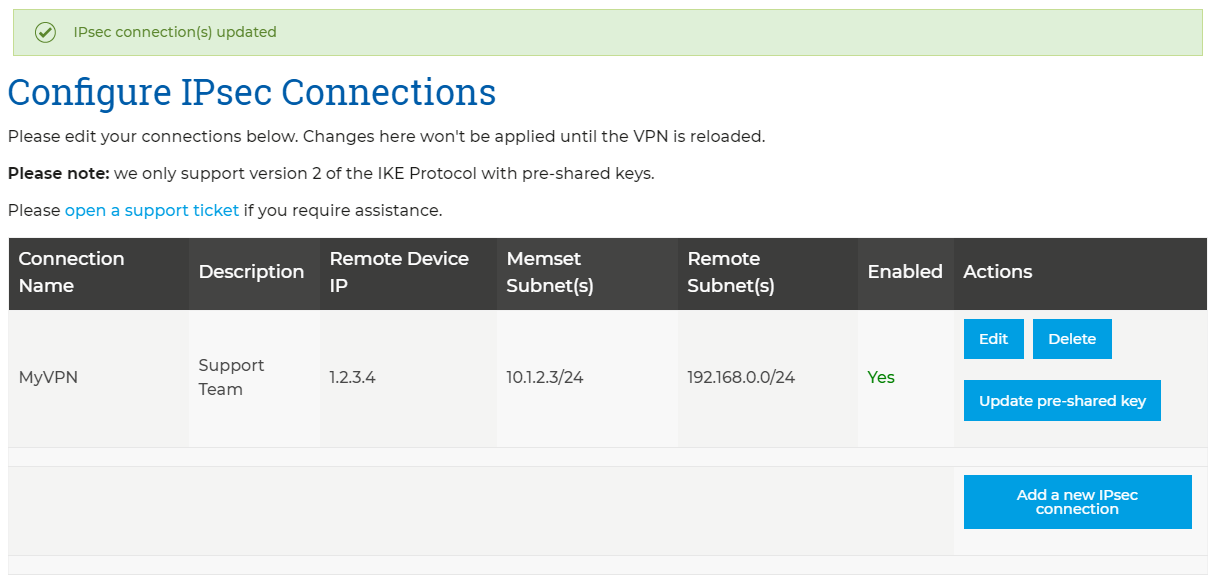
Task: Click the 10.1.2.3/24 Memset subnet cell
Action: click(587, 378)
